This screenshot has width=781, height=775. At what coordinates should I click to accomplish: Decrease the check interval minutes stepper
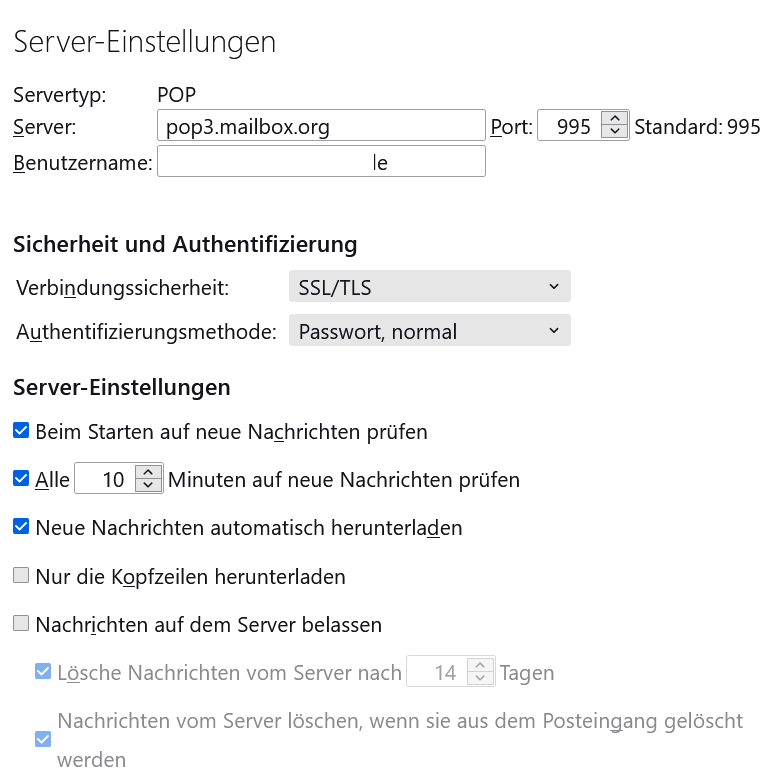[x=148, y=485]
